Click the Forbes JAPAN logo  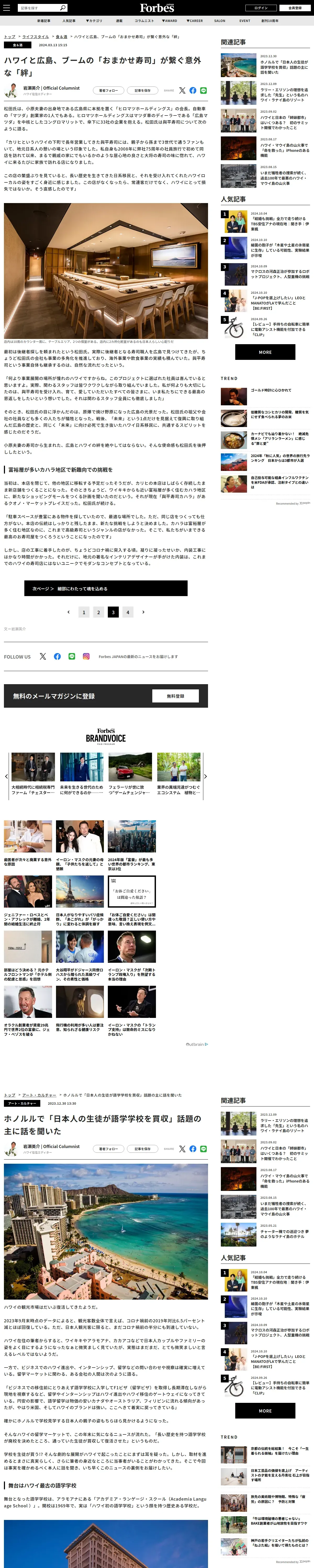coord(157,8)
